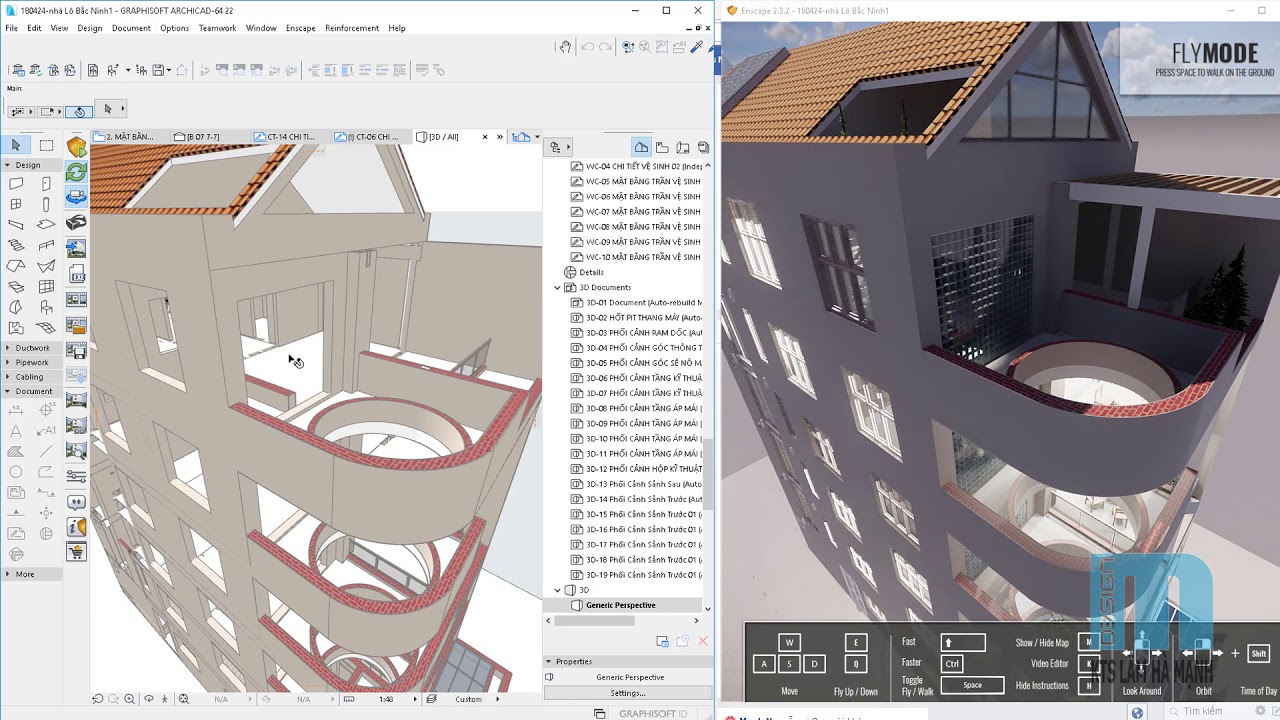The width and height of the screenshot is (1280, 720).
Task: Select the Marquee tool in the toolbox
Action: (x=46, y=146)
